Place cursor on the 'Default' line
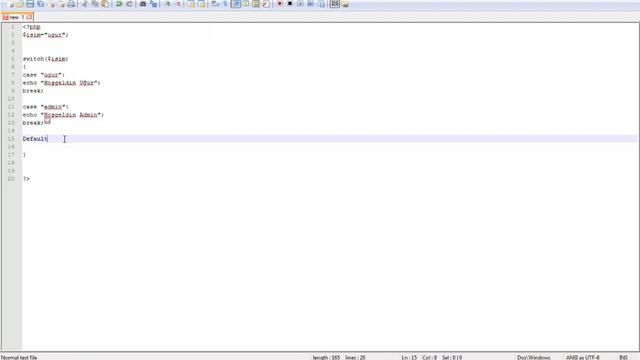 point(35,139)
